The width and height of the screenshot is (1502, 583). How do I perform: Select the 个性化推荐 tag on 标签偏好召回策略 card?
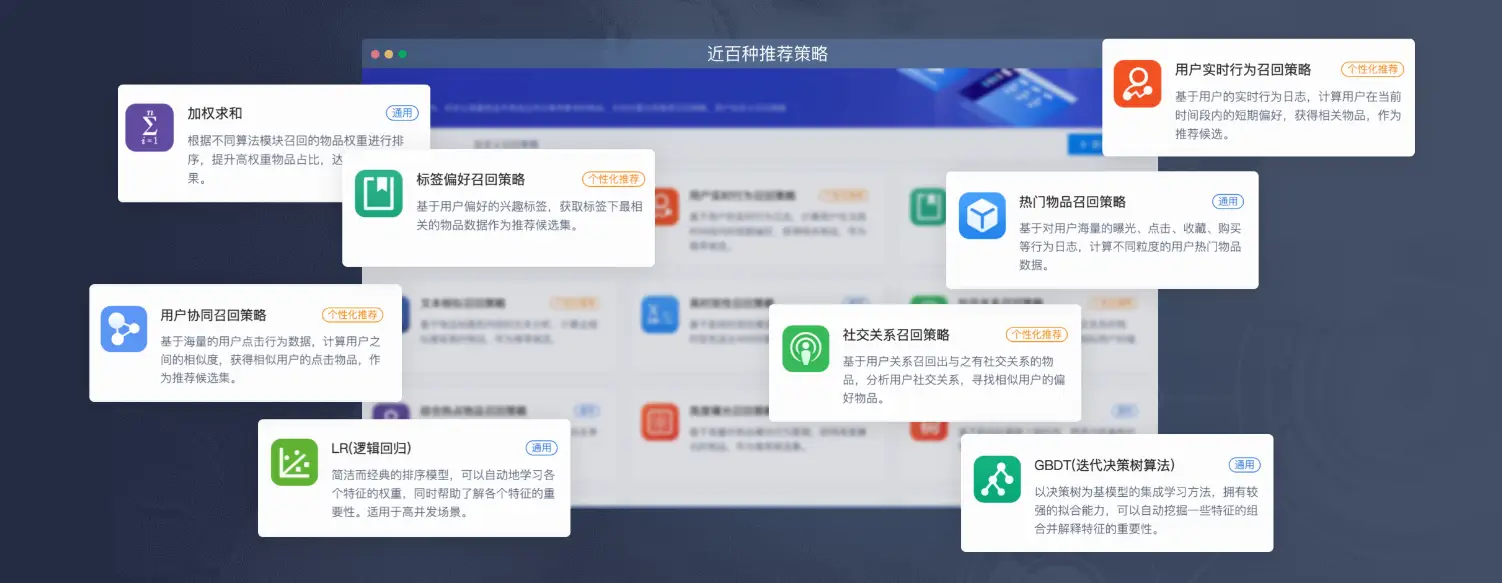coord(613,180)
